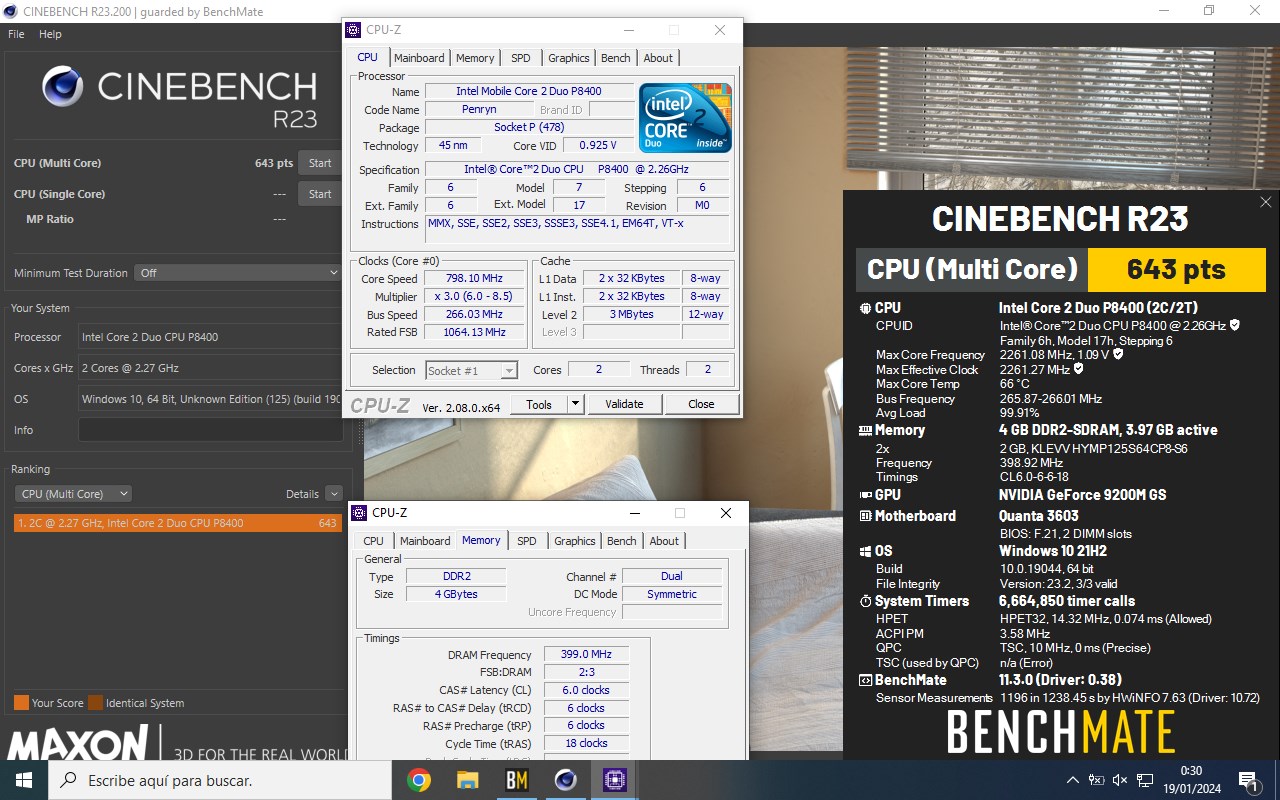Open the Socket #1 selection dropdown
Viewport: 1280px width, 800px height.
471,370
